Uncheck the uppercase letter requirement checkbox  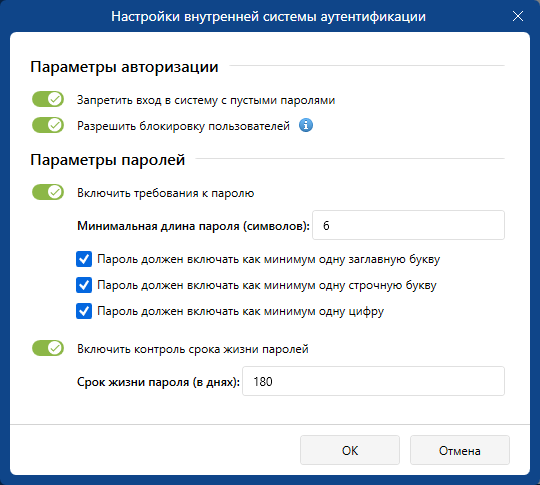(84, 259)
